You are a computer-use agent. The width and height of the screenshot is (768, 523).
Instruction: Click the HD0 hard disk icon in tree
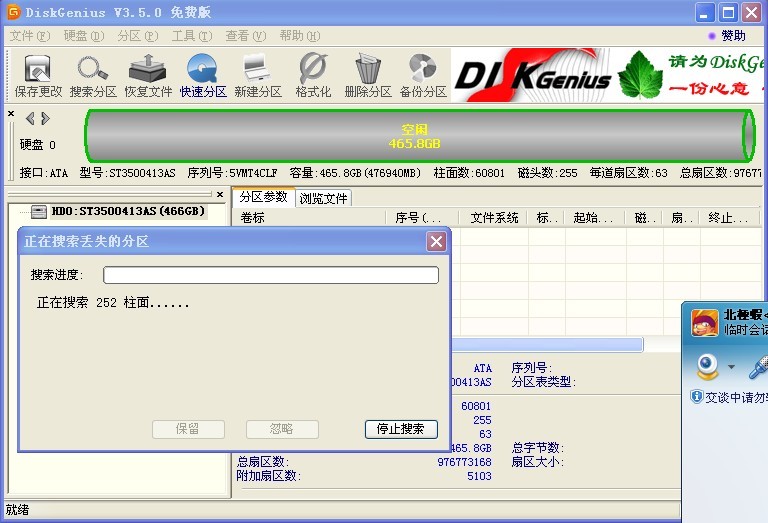tap(39, 212)
